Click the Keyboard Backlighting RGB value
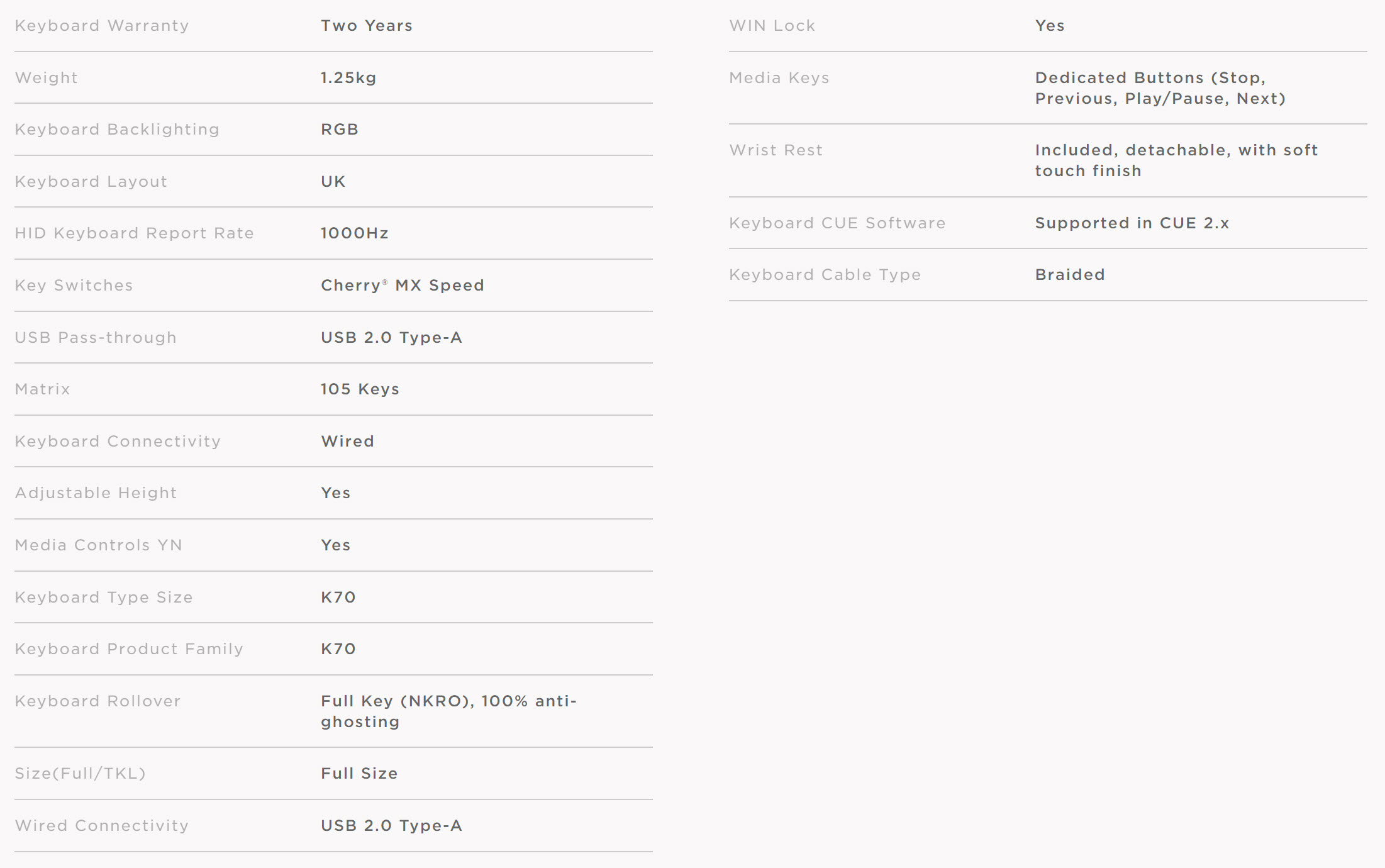This screenshot has width=1385, height=868. point(340,130)
